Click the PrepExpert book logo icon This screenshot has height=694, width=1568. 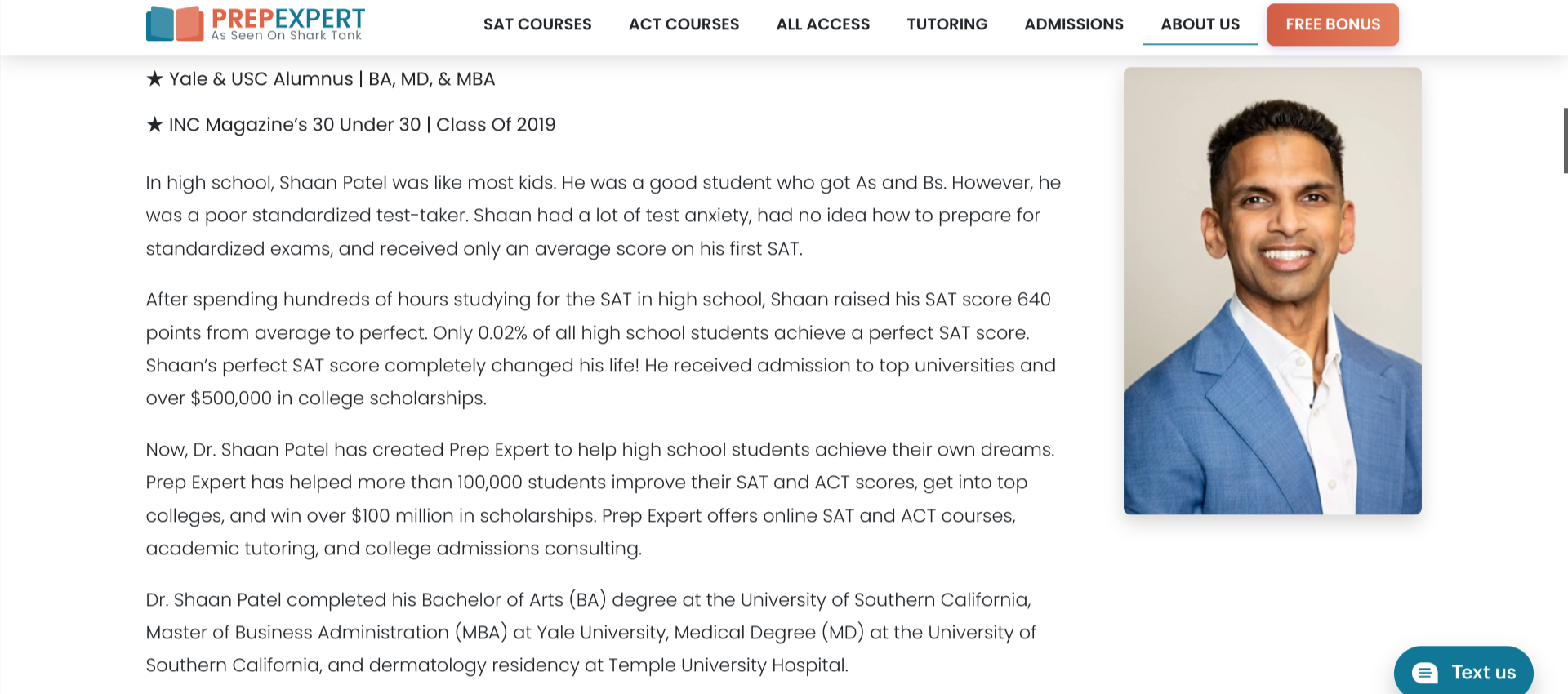[x=175, y=24]
